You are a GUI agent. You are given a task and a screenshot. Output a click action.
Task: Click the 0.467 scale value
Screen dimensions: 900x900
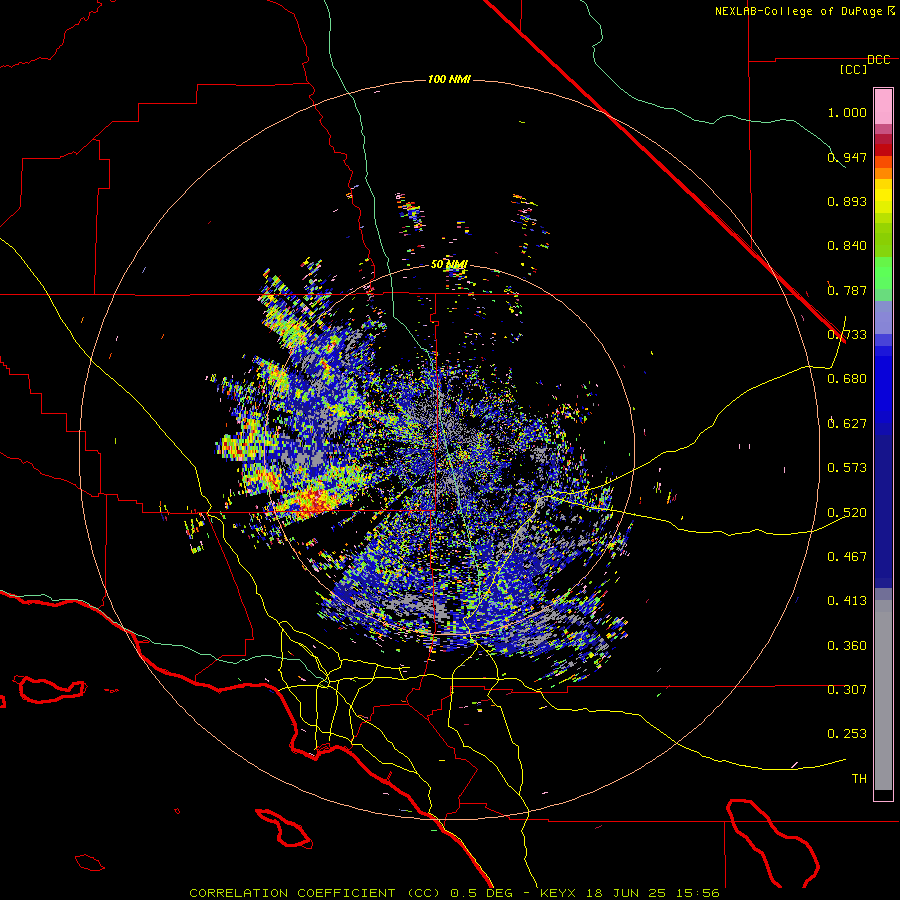(847, 557)
